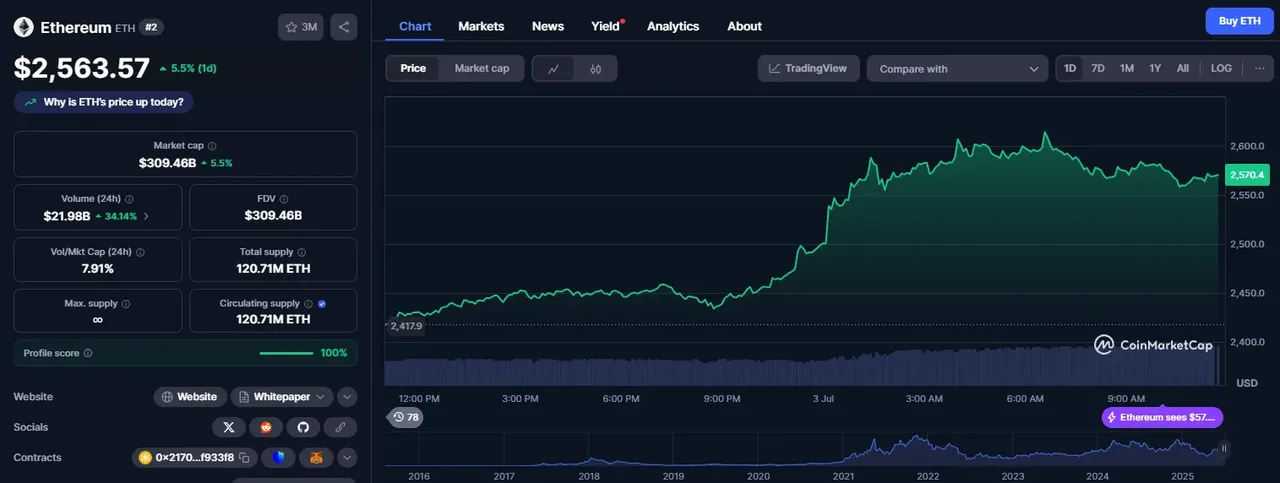Set chart range to 1M

point(1127,68)
